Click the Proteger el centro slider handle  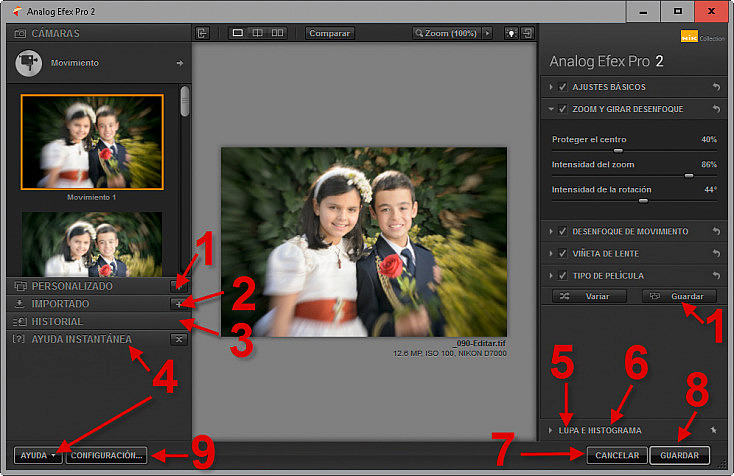coord(618,151)
